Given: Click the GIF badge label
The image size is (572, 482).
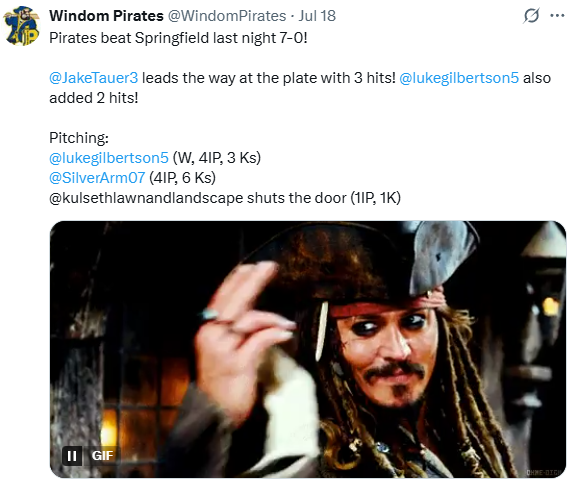Looking at the screenshot, I should [x=103, y=456].
